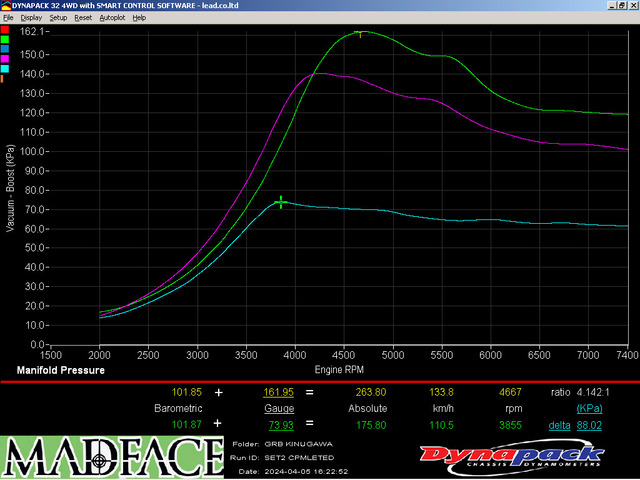Click the green cross marker on cyan curve

tap(281, 202)
